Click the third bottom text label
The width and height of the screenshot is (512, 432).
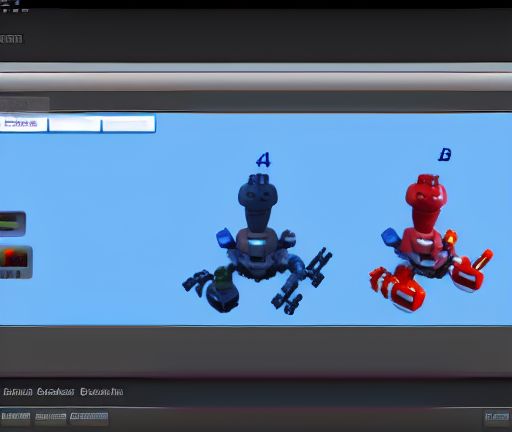coord(102,392)
